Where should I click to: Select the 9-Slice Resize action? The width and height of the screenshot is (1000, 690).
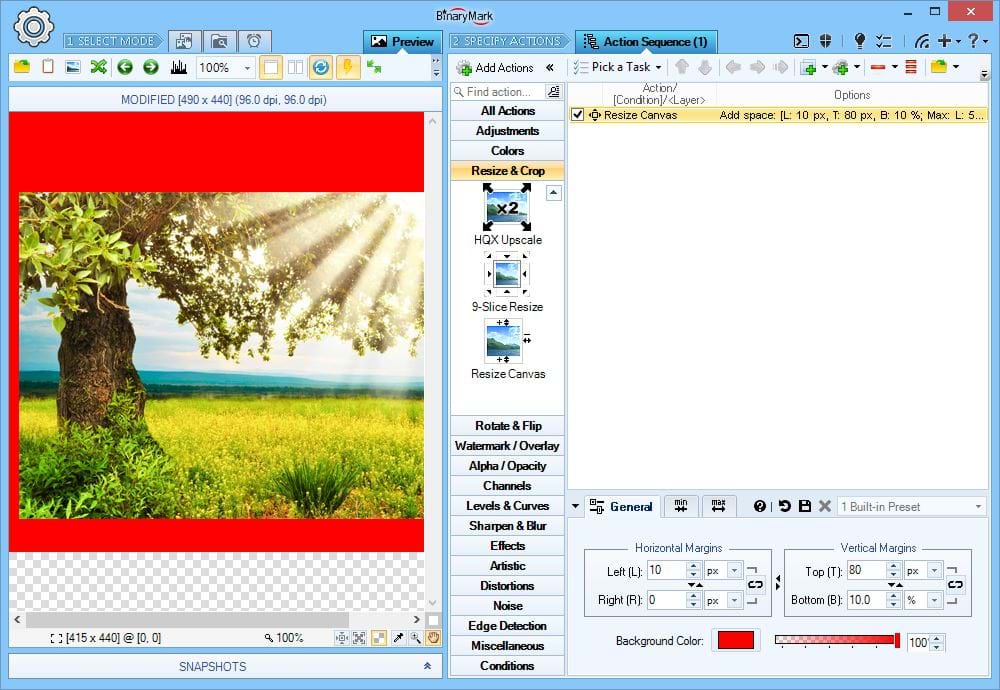tap(506, 282)
